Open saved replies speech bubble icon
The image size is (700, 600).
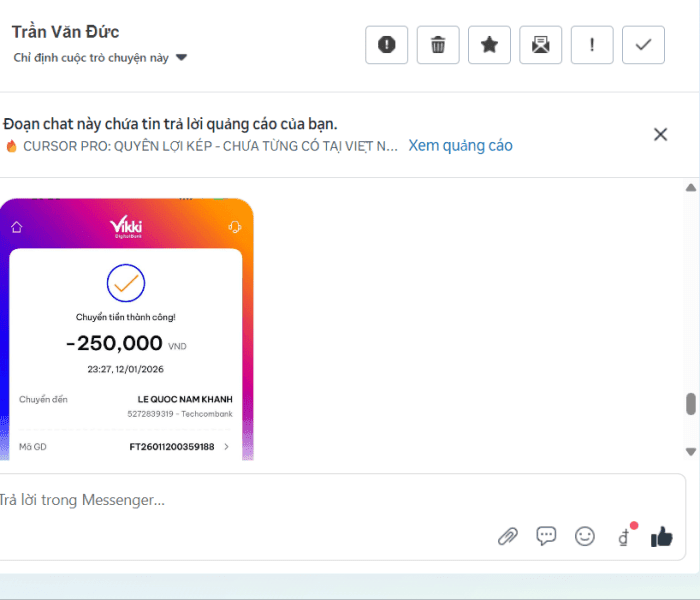click(x=546, y=536)
